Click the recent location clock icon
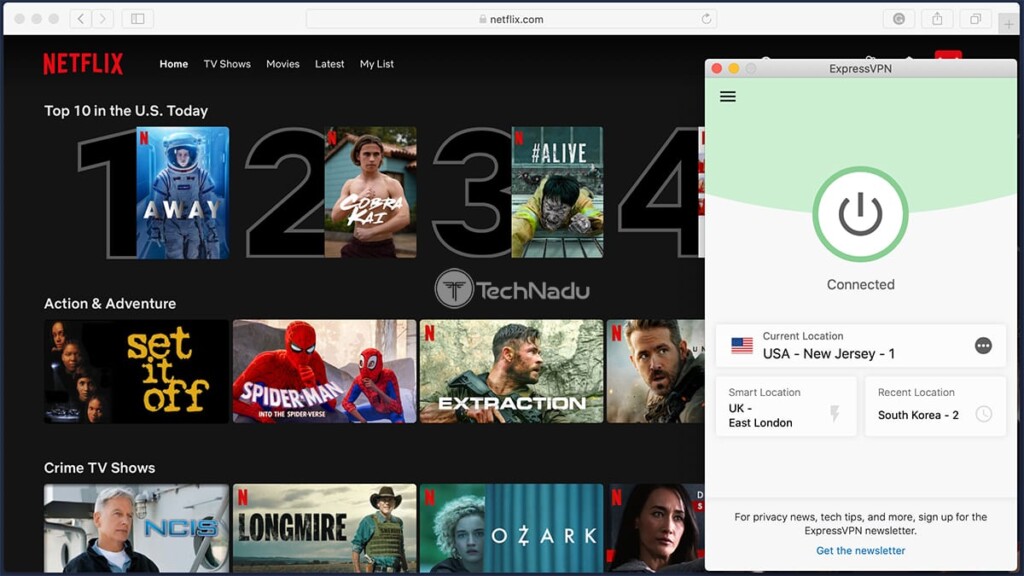 [x=984, y=414]
